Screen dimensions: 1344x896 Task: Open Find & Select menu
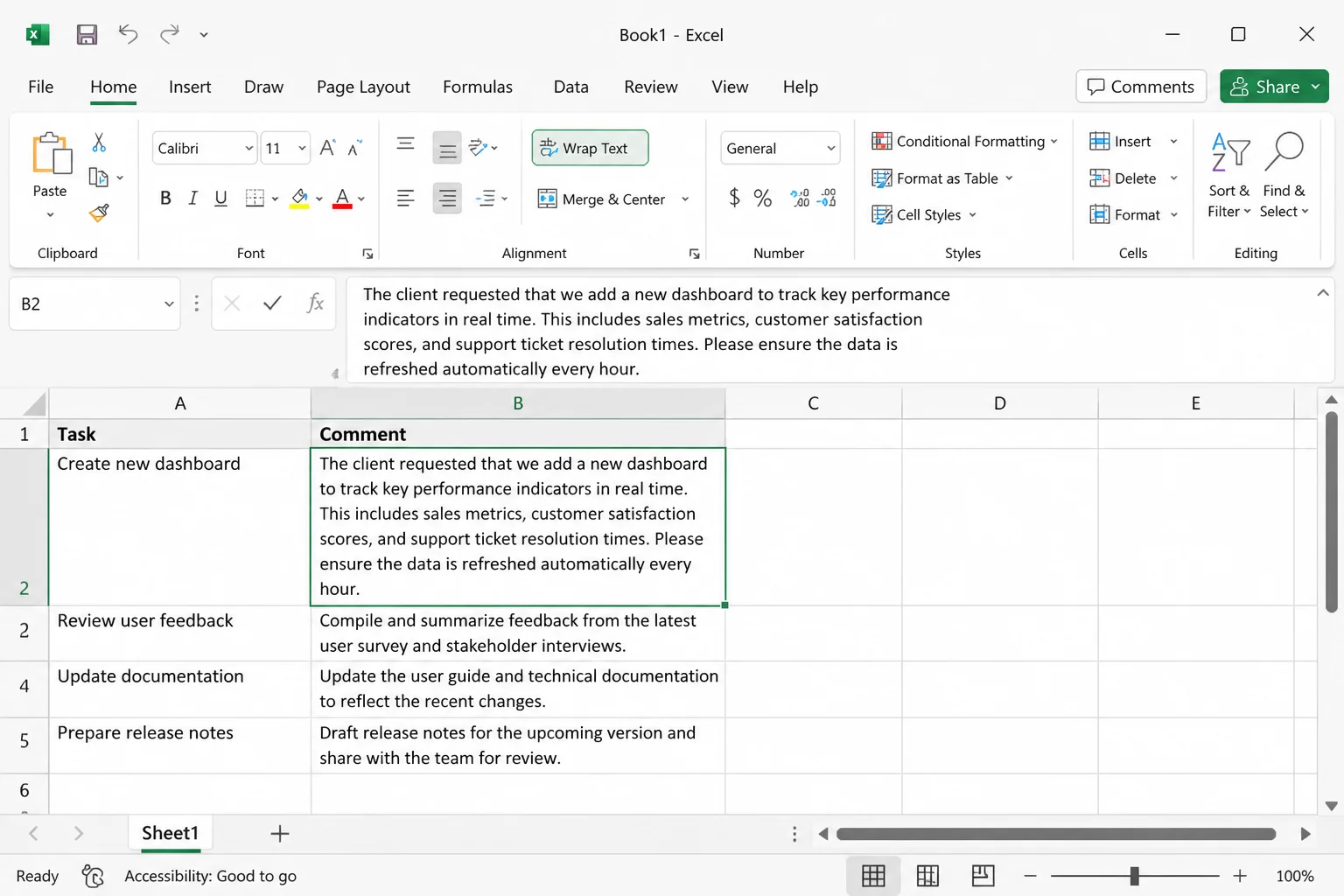point(1284,175)
